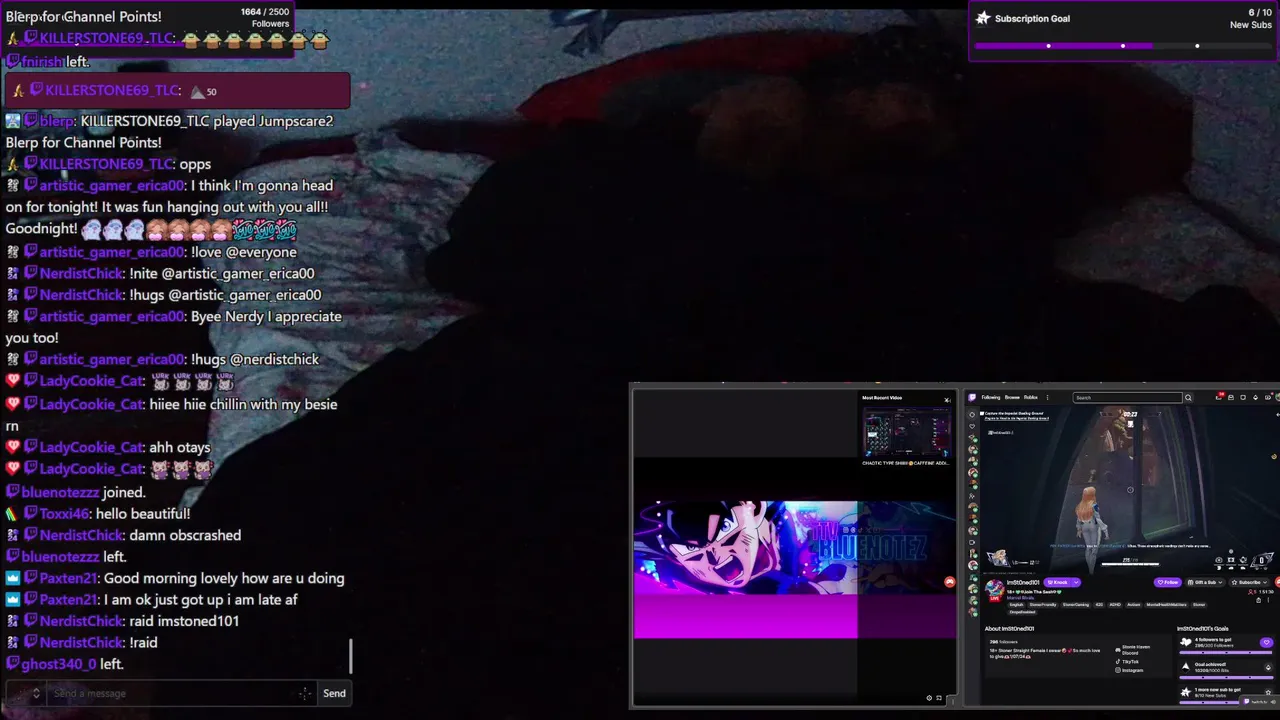Click 'ImSt0ned101's Goals' heading
This screenshot has width=1280, height=720.
[x=1202, y=628]
